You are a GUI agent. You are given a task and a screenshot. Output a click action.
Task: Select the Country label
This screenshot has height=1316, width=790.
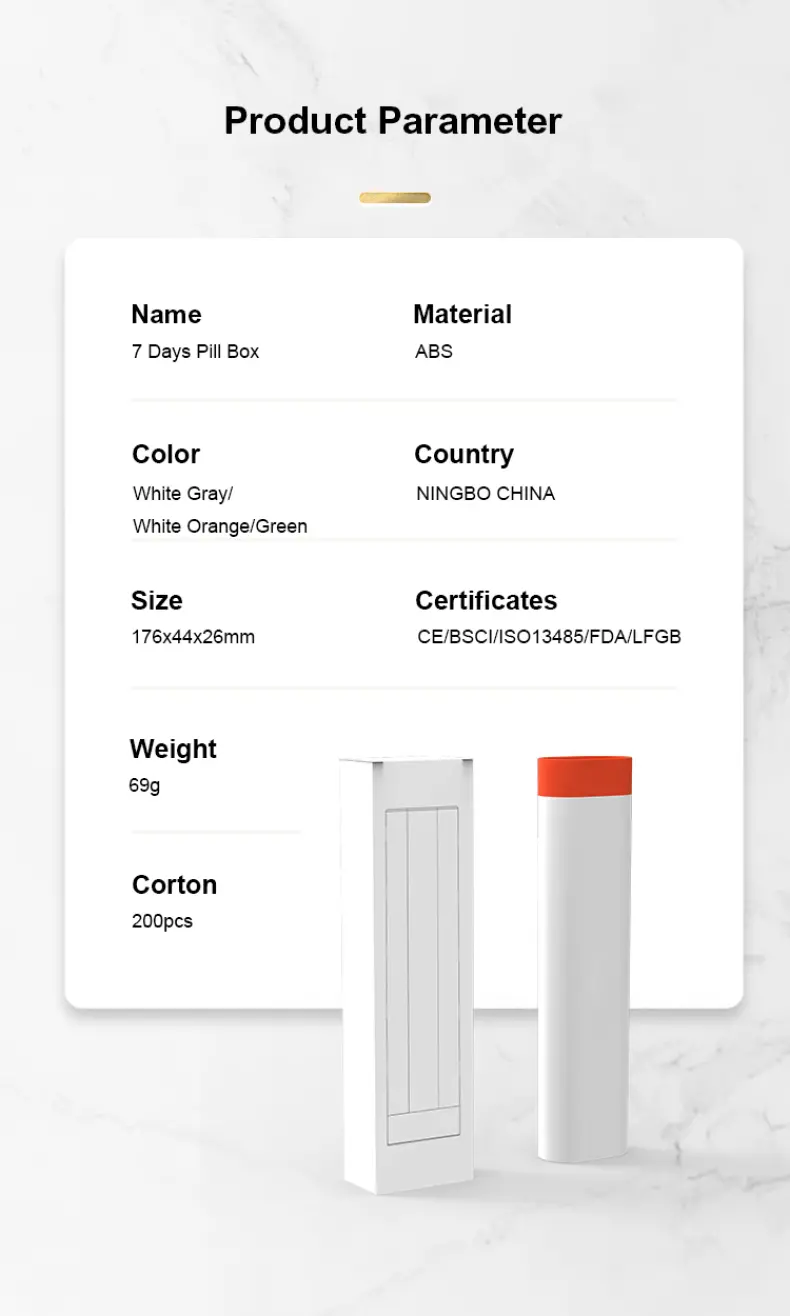[x=464, y=454]
